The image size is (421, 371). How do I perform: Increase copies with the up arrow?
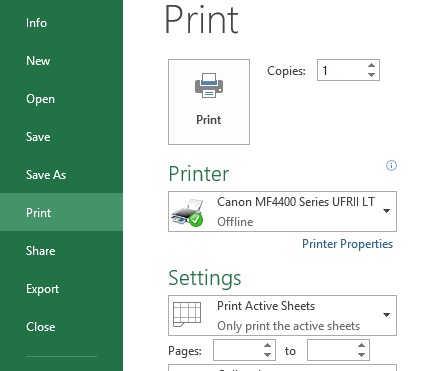point(371,65)
